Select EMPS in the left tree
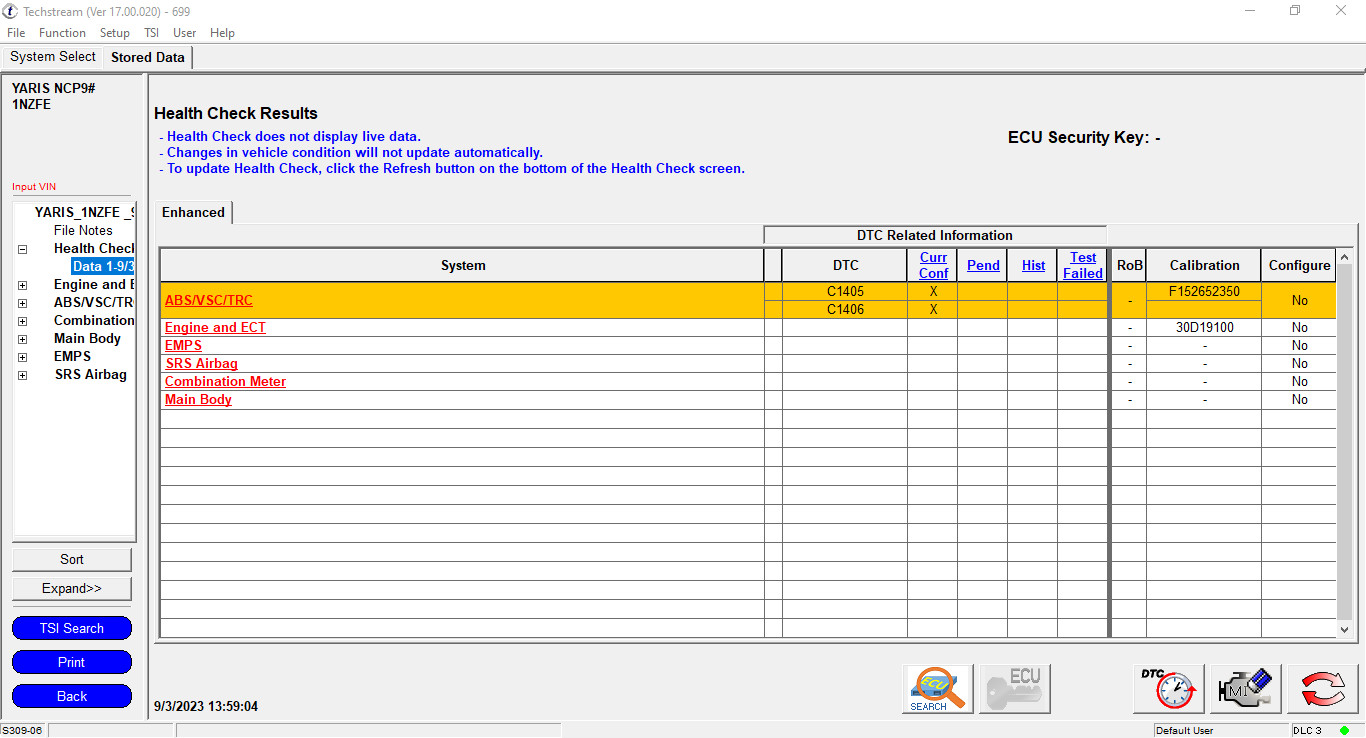 tap(72, 356)
